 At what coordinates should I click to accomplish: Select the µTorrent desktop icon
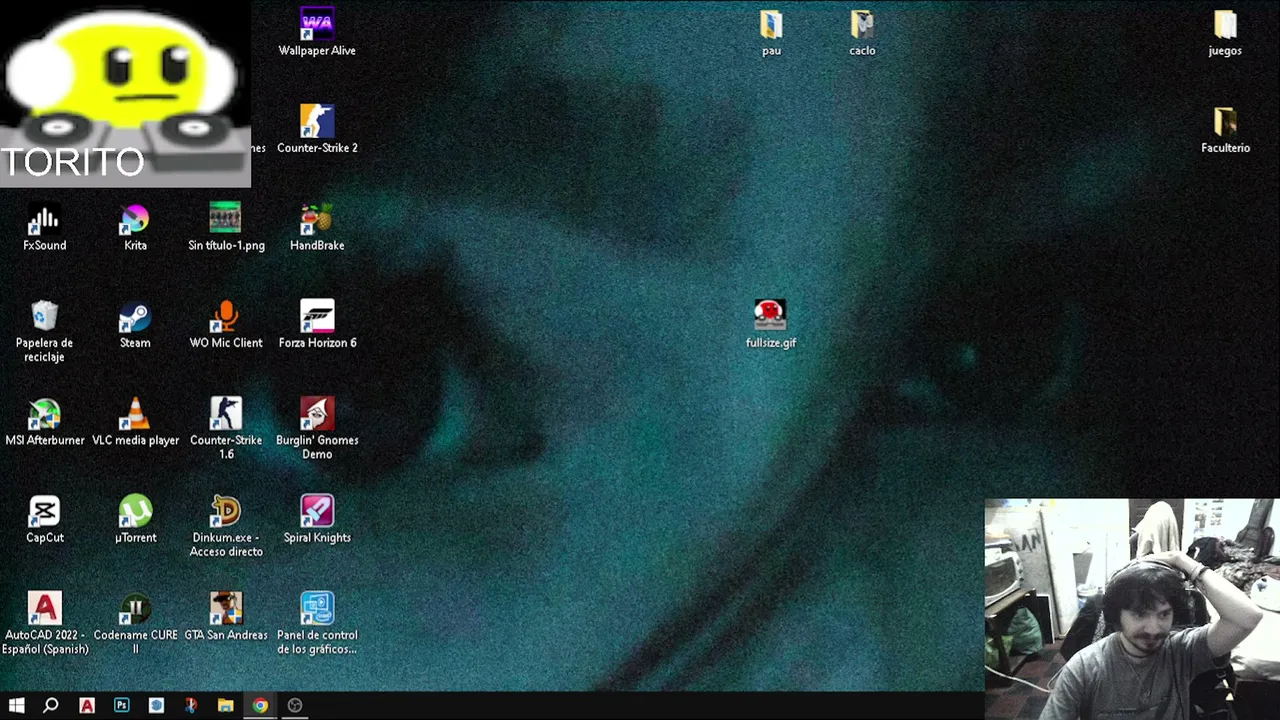135,519
